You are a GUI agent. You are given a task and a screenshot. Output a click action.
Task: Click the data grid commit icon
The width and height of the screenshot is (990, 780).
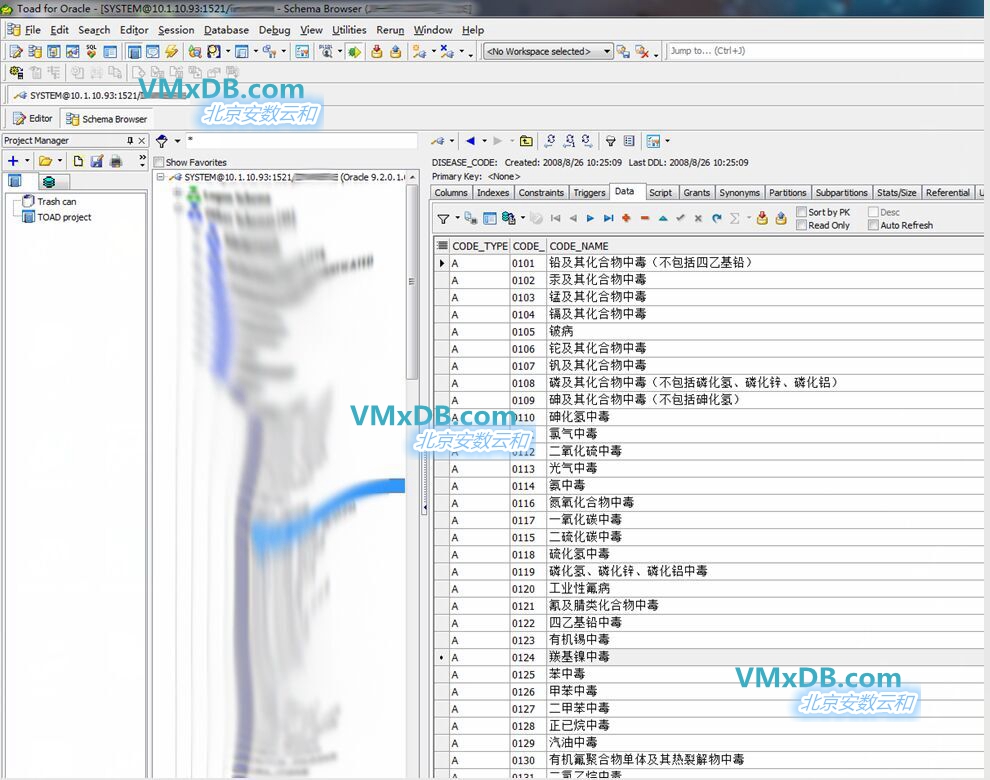click(762, 219)
